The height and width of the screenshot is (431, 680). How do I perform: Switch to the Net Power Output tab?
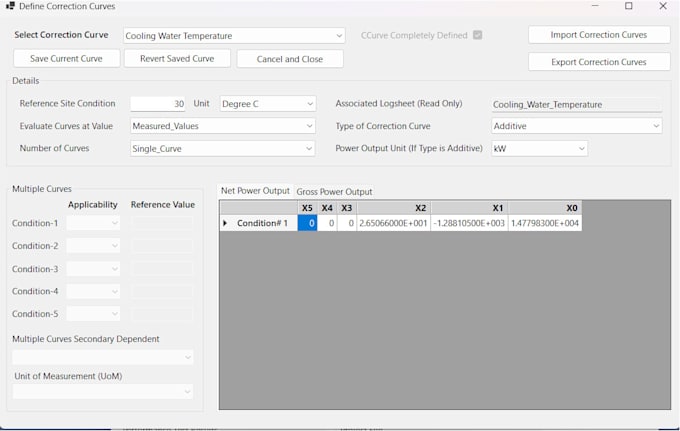tap(255, 191)
